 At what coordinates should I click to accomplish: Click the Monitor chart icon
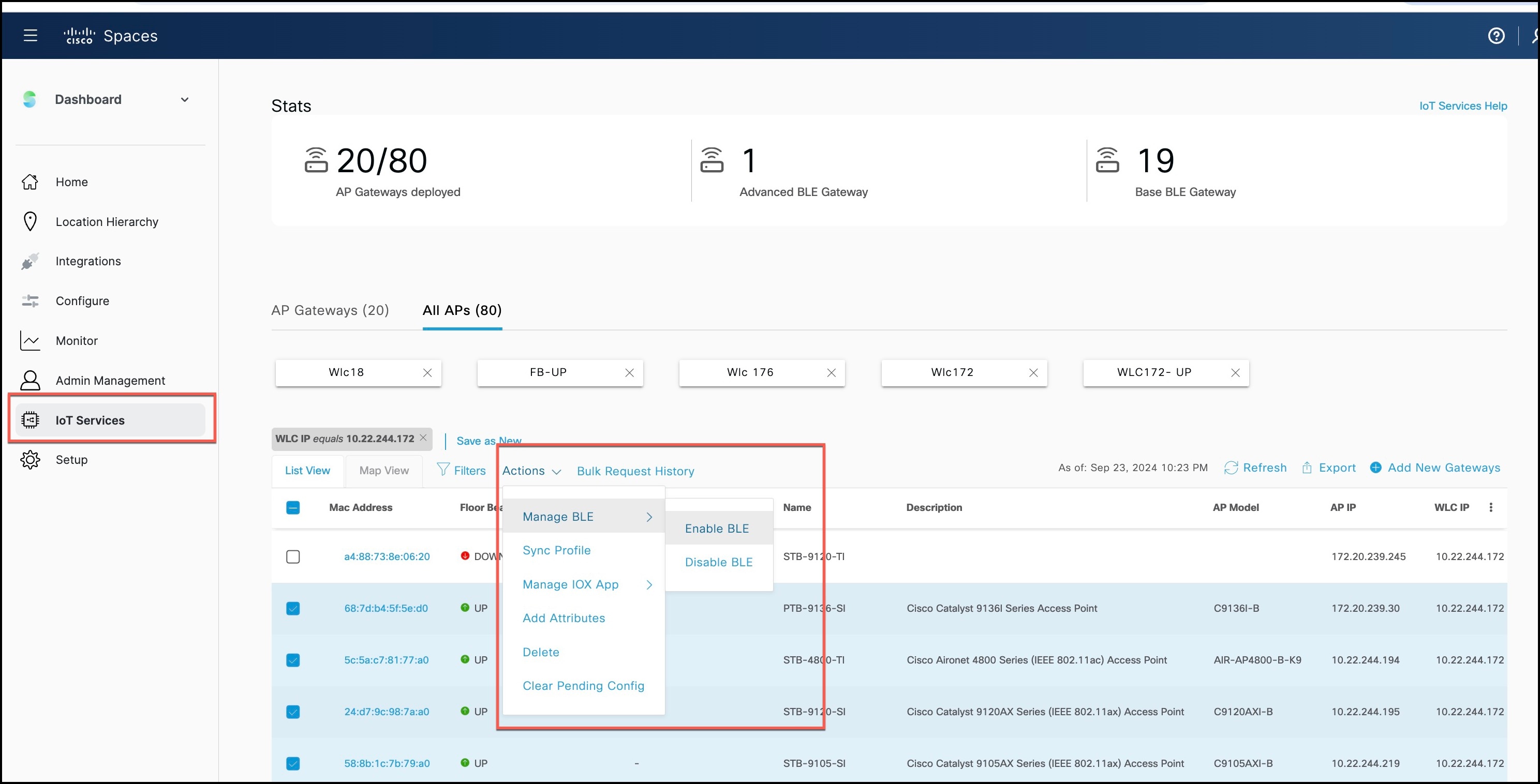coord(30,341)
